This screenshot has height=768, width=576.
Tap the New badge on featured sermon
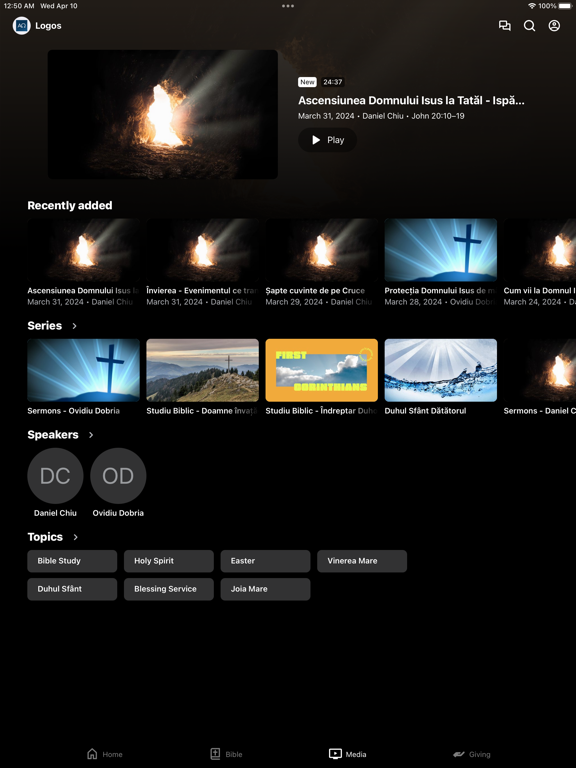(x=307, y=82)
